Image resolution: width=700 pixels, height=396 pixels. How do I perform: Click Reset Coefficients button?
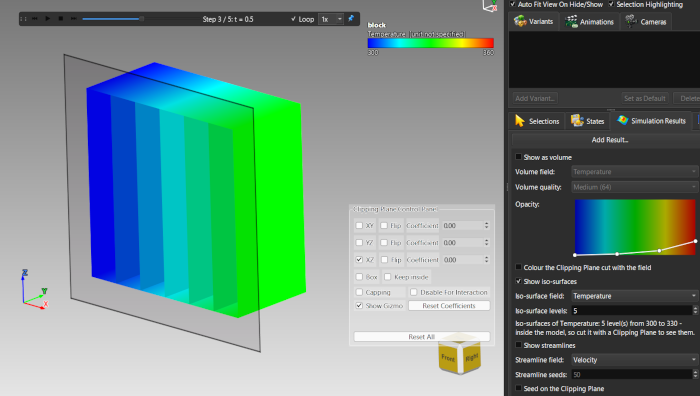tap(449, 306)
